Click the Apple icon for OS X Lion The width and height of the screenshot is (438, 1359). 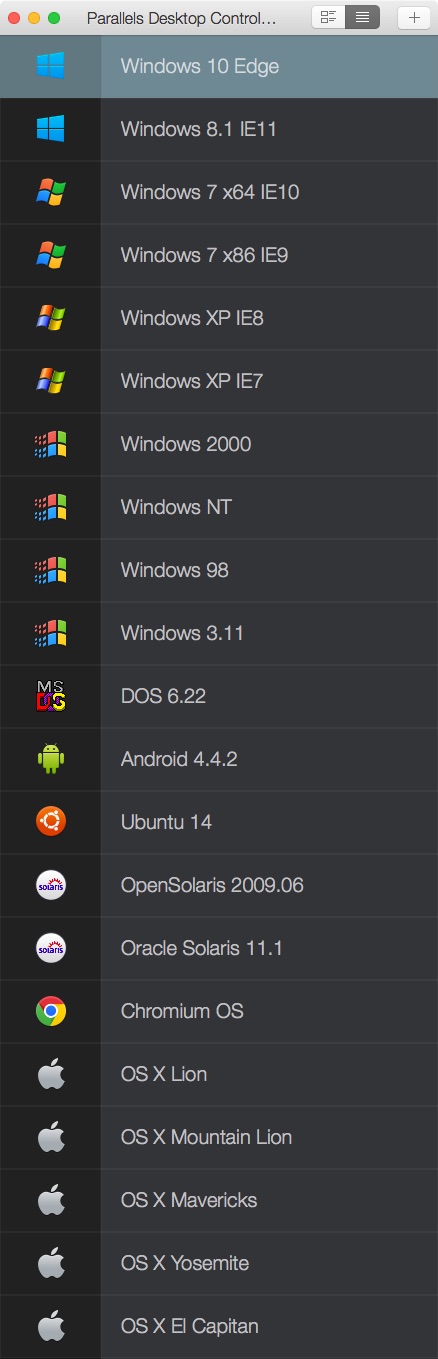click(50, 1074)
